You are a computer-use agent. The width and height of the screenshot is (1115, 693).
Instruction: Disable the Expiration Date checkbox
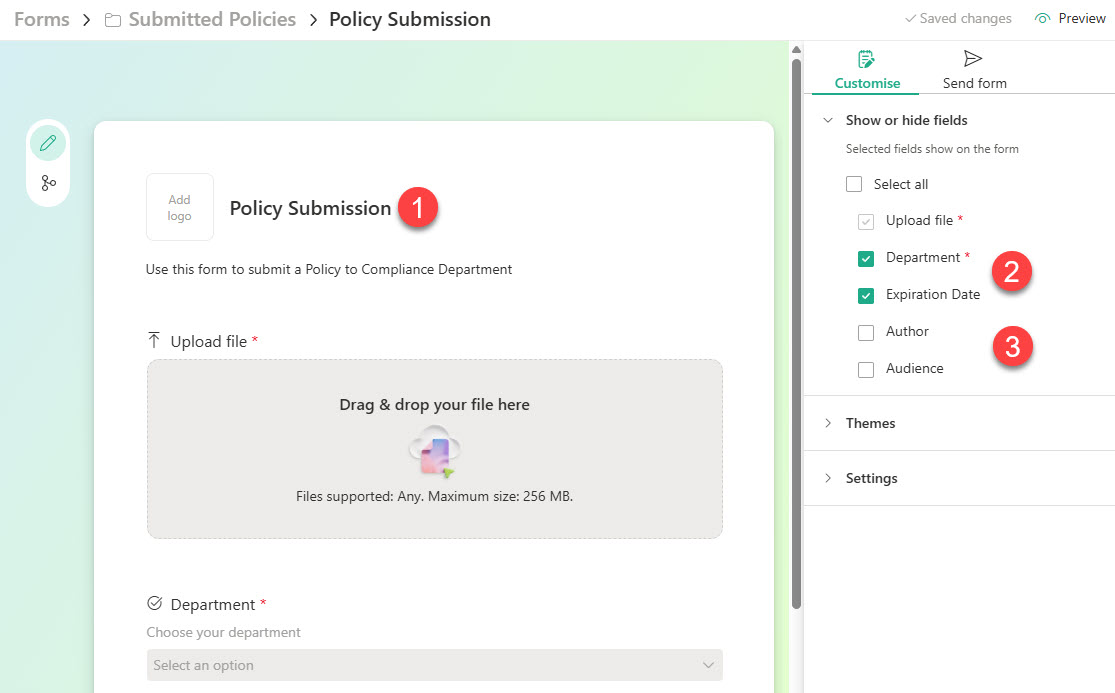click(x=865, y=295)
